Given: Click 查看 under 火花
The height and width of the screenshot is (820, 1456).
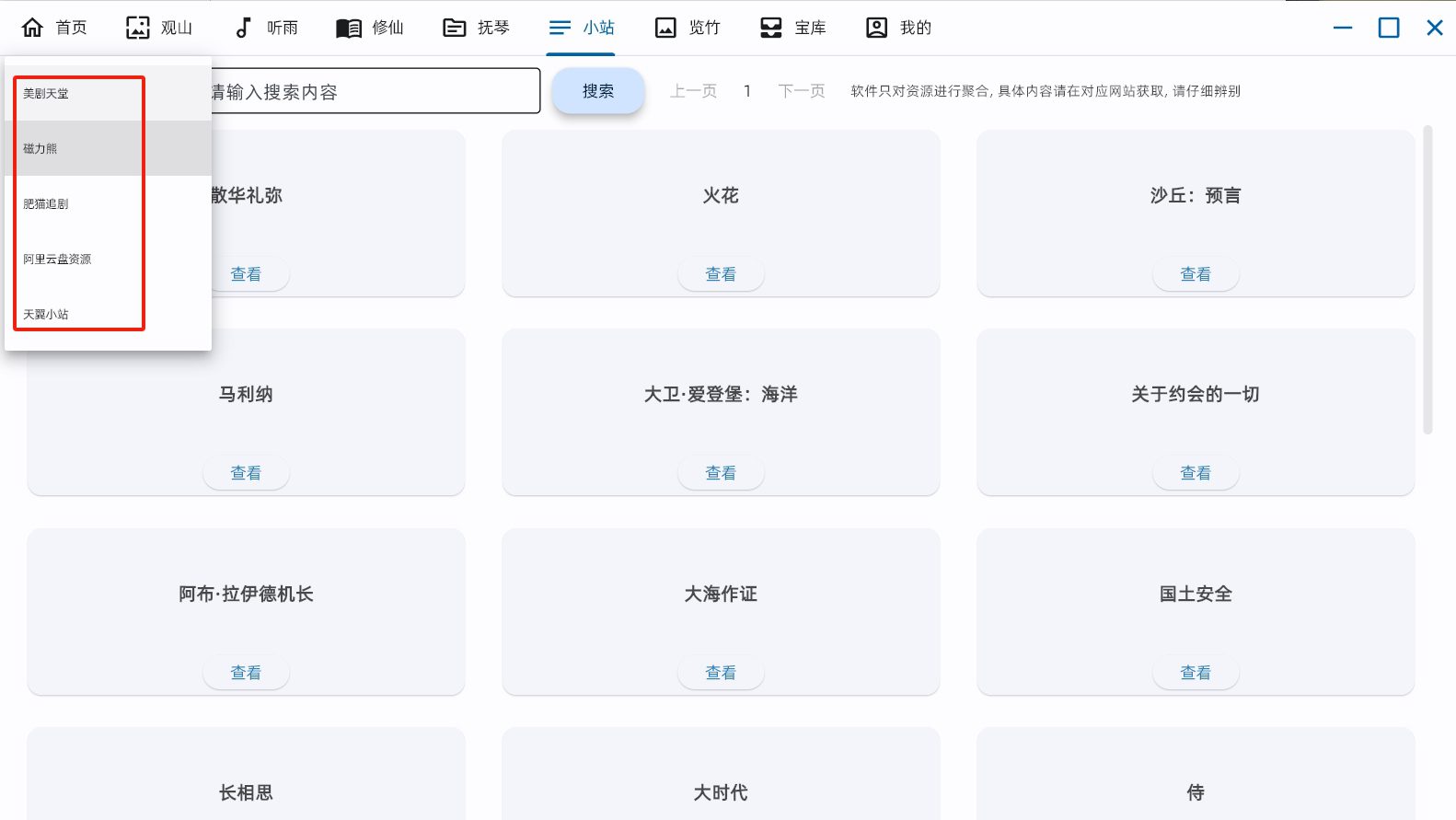Looking at the screenshot, I should pos(721,274).
